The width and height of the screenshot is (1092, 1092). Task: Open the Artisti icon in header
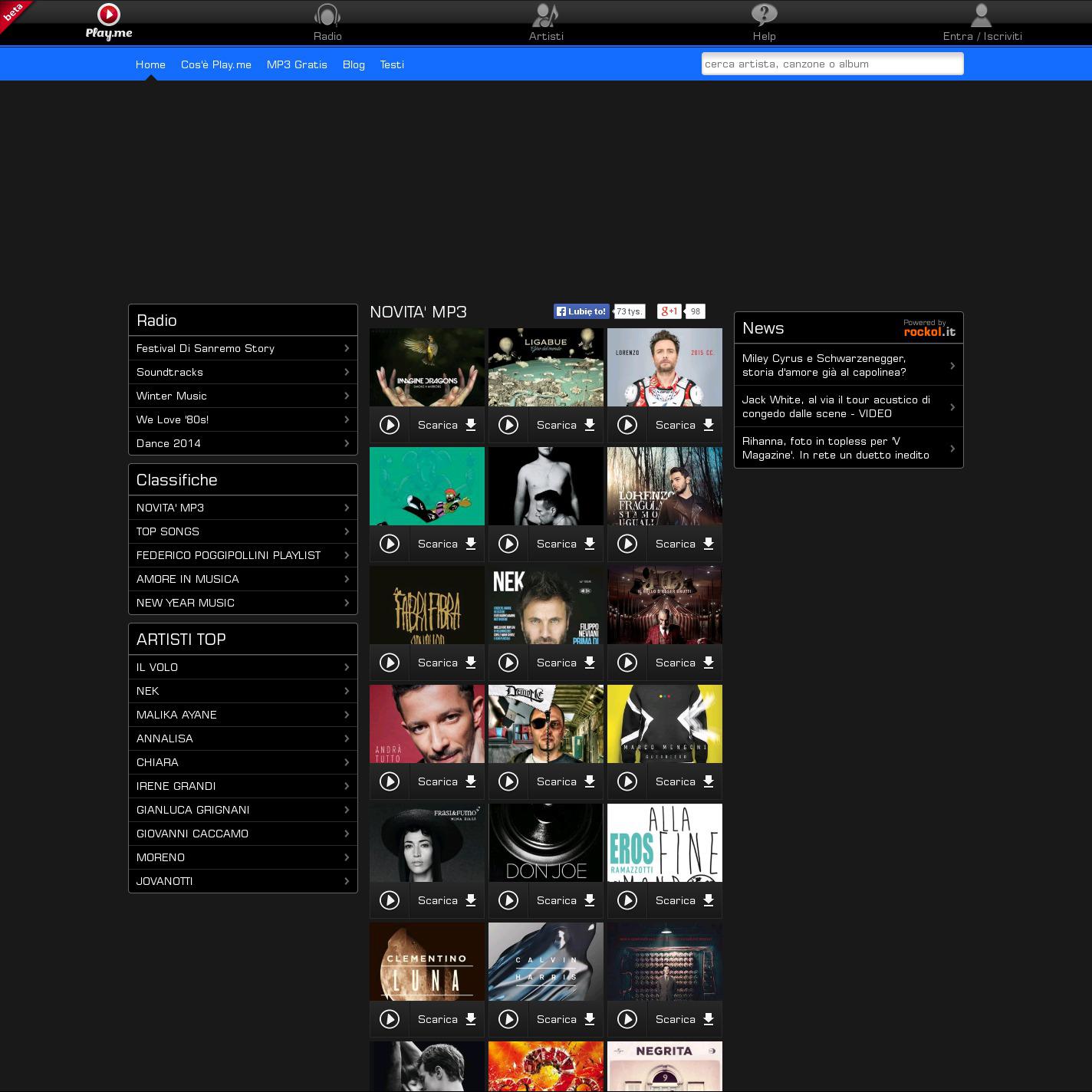tap(545, 15)
